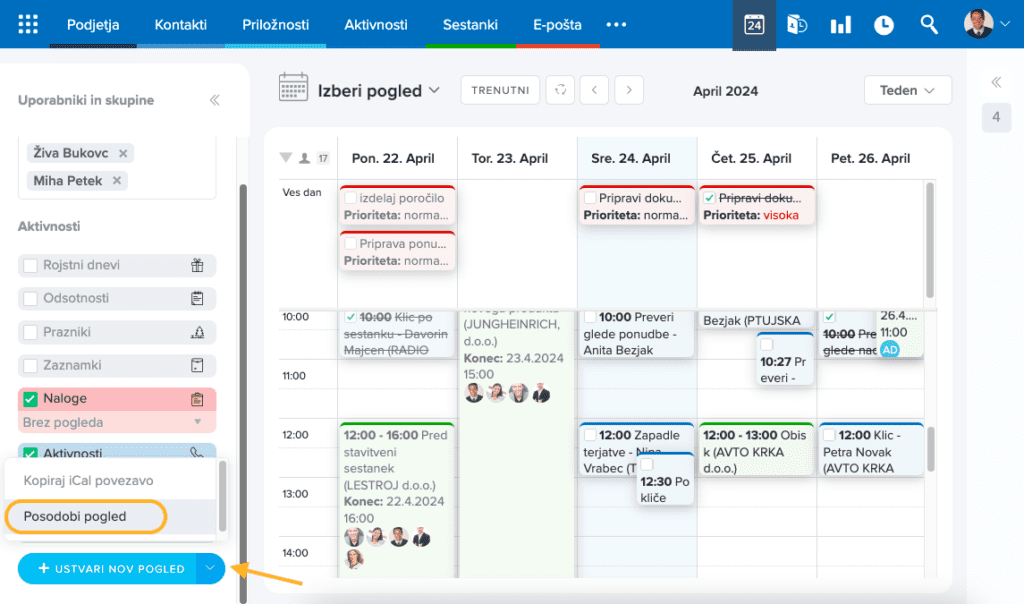Enable the Rojstni dnevi checkbox

coord(31,265)
